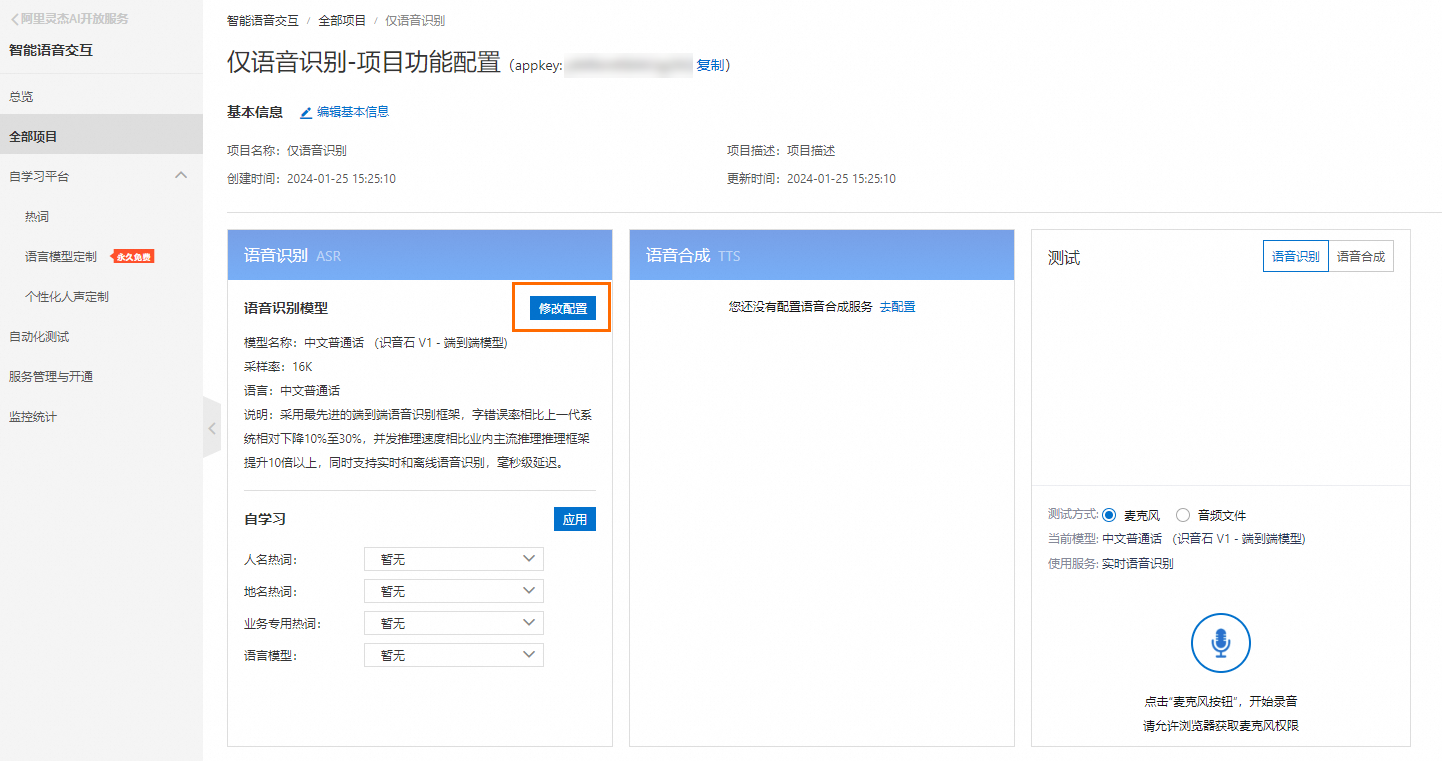Viewport: 1442px width, 761px height.
Task: Click the 编辑基本信息 link
Action: coord(353,112)
